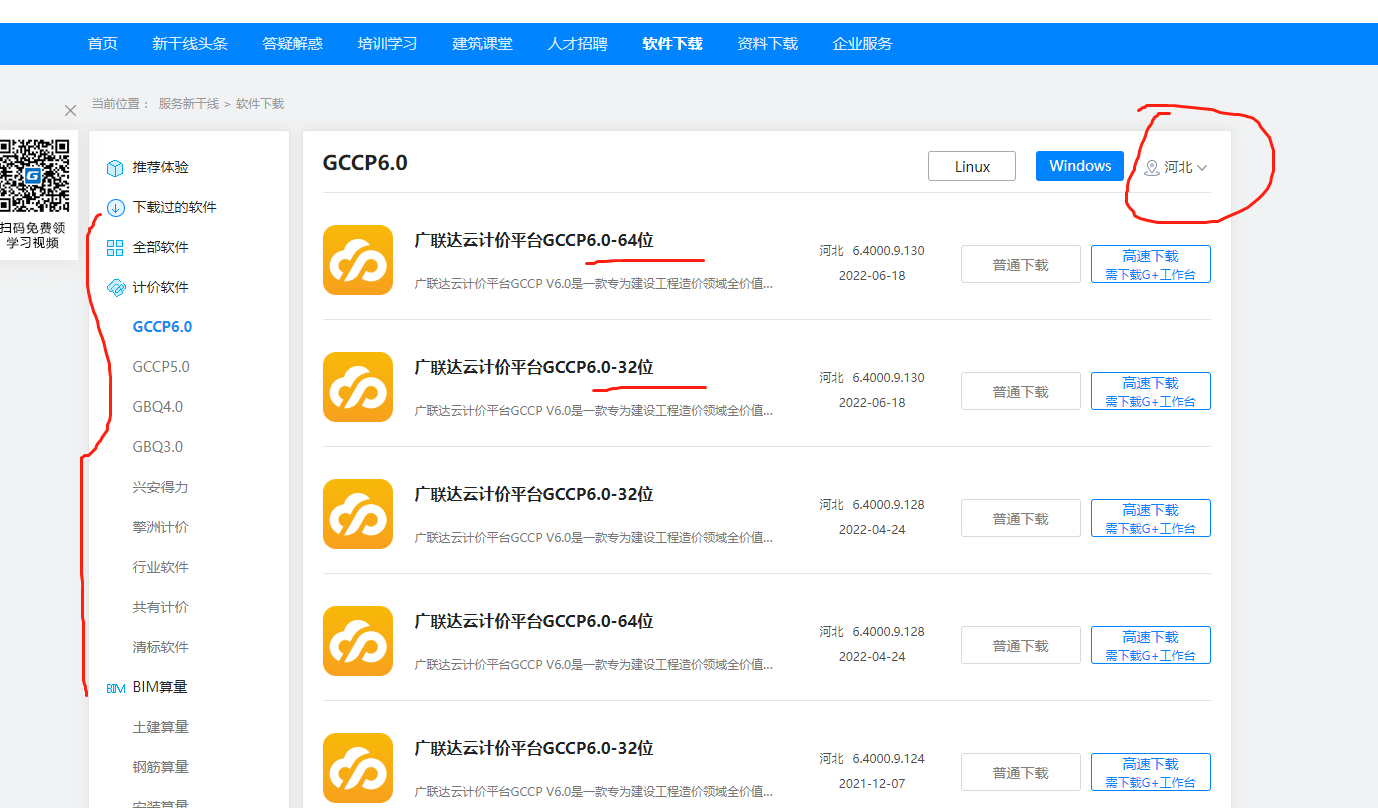Click the 计价软件 category icon
The height and width of the screenshot is (808, 1378).
tap(115, 287)
